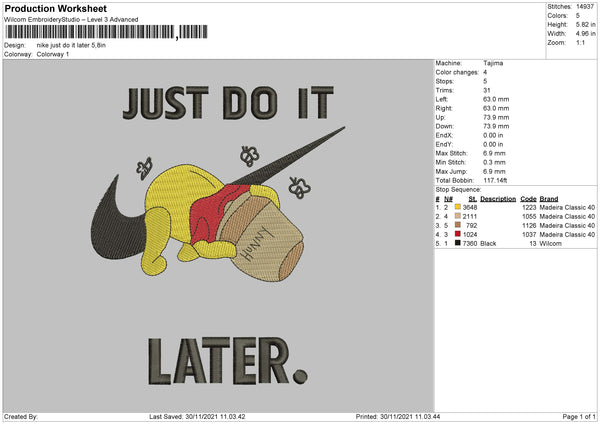Click the 'Production Worksheet' title
The height and width of the screenshot is (424, 600).
[x=56, y=8]
